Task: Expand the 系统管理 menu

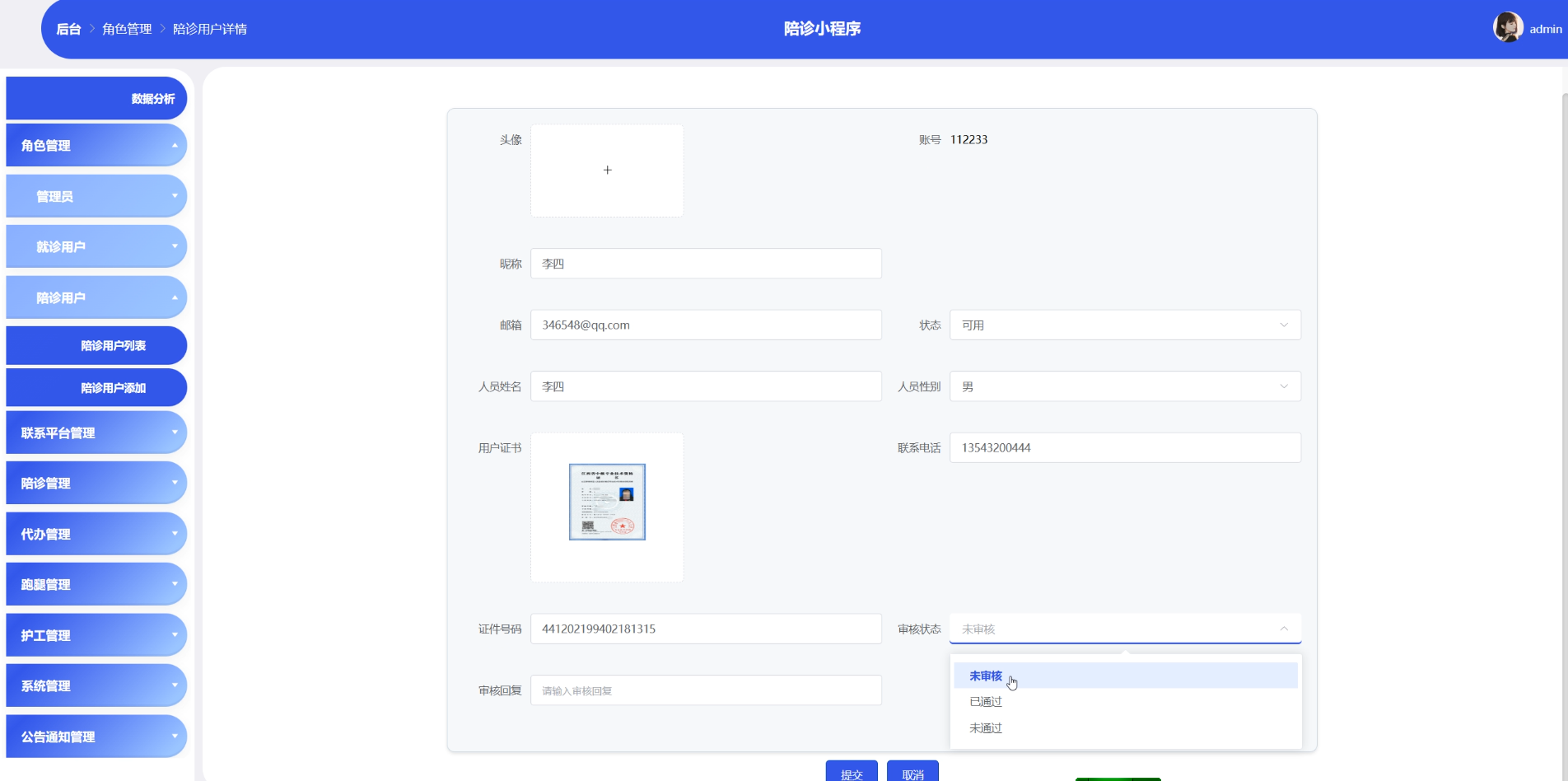Action: pyautogui.click(x=96, y=685)
